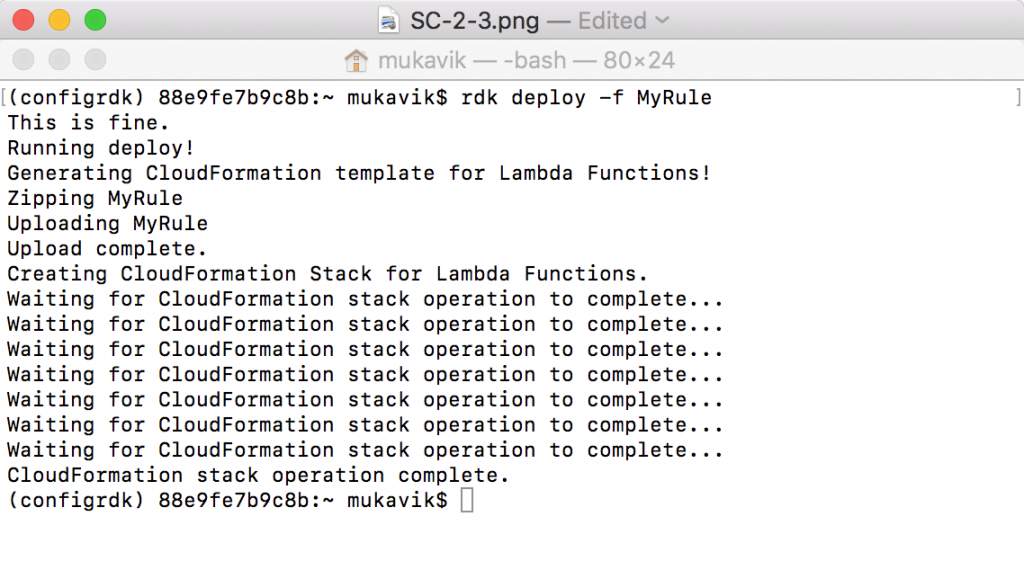Click the terminal cursor at the last prompt
The image size is (1024, 561).
tap(467, 501)
